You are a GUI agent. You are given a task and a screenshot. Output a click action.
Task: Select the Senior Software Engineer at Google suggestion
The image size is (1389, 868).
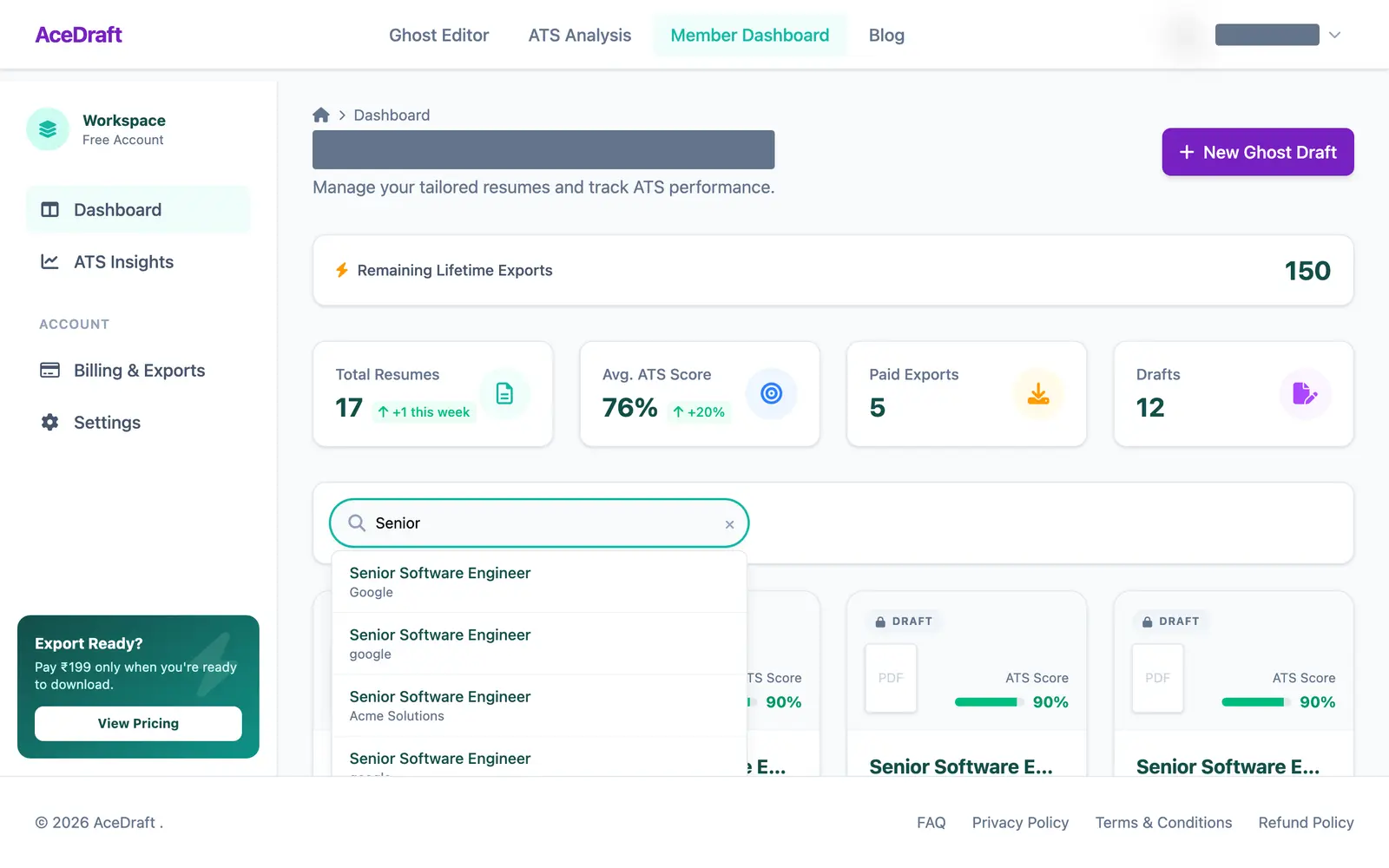coord(539,582)
